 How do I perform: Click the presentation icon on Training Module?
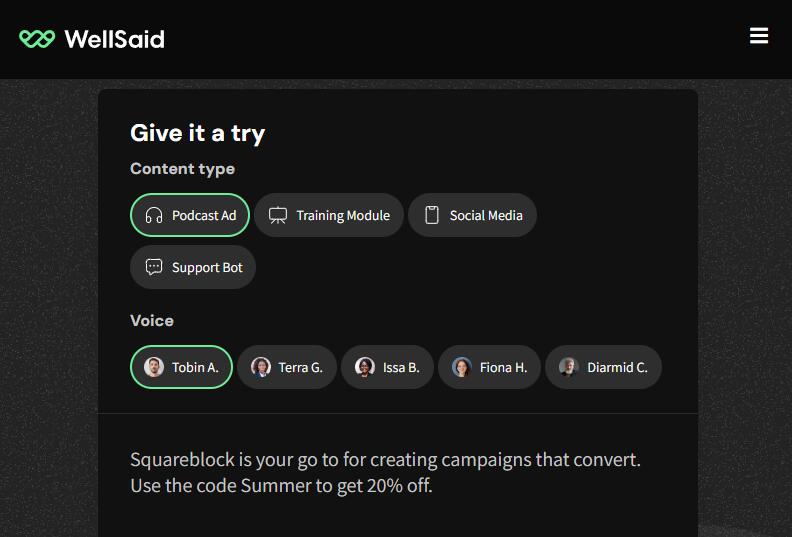tap(278, 215)
